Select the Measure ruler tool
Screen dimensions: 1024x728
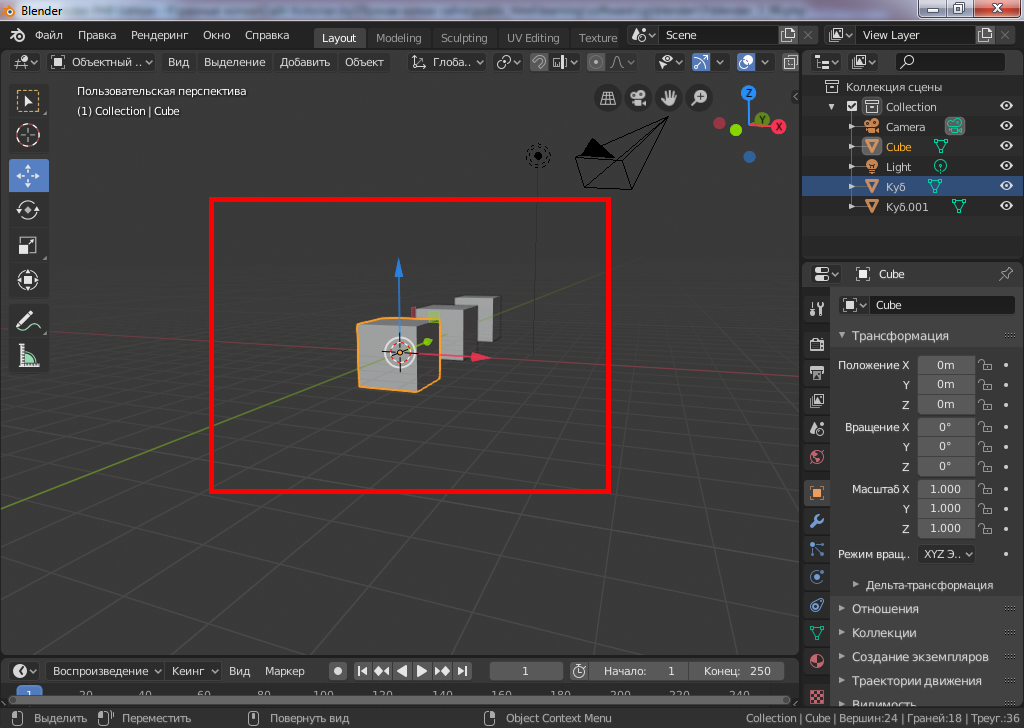[x=28, y=355]
